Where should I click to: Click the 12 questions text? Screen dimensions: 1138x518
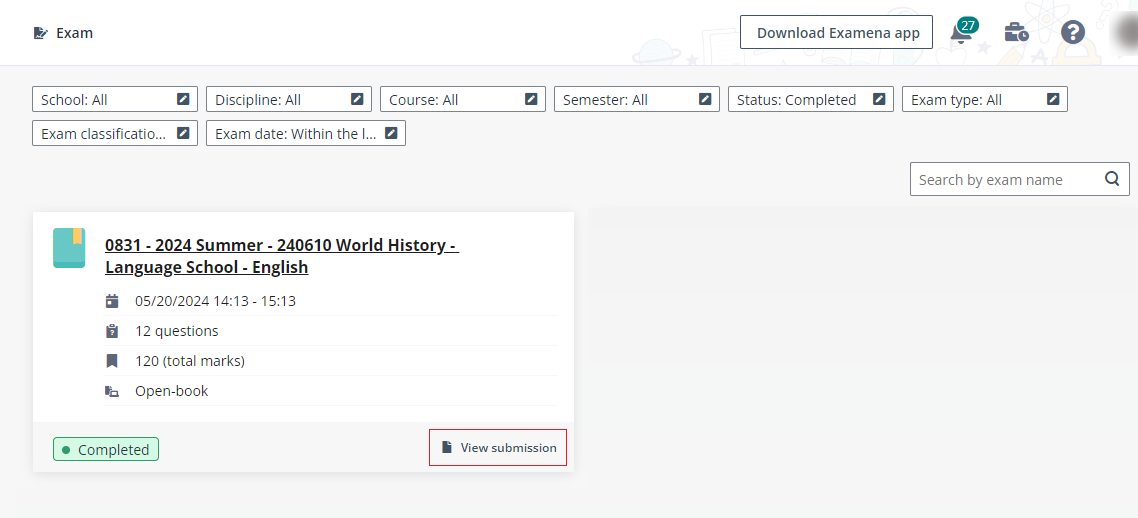(176, 331)
